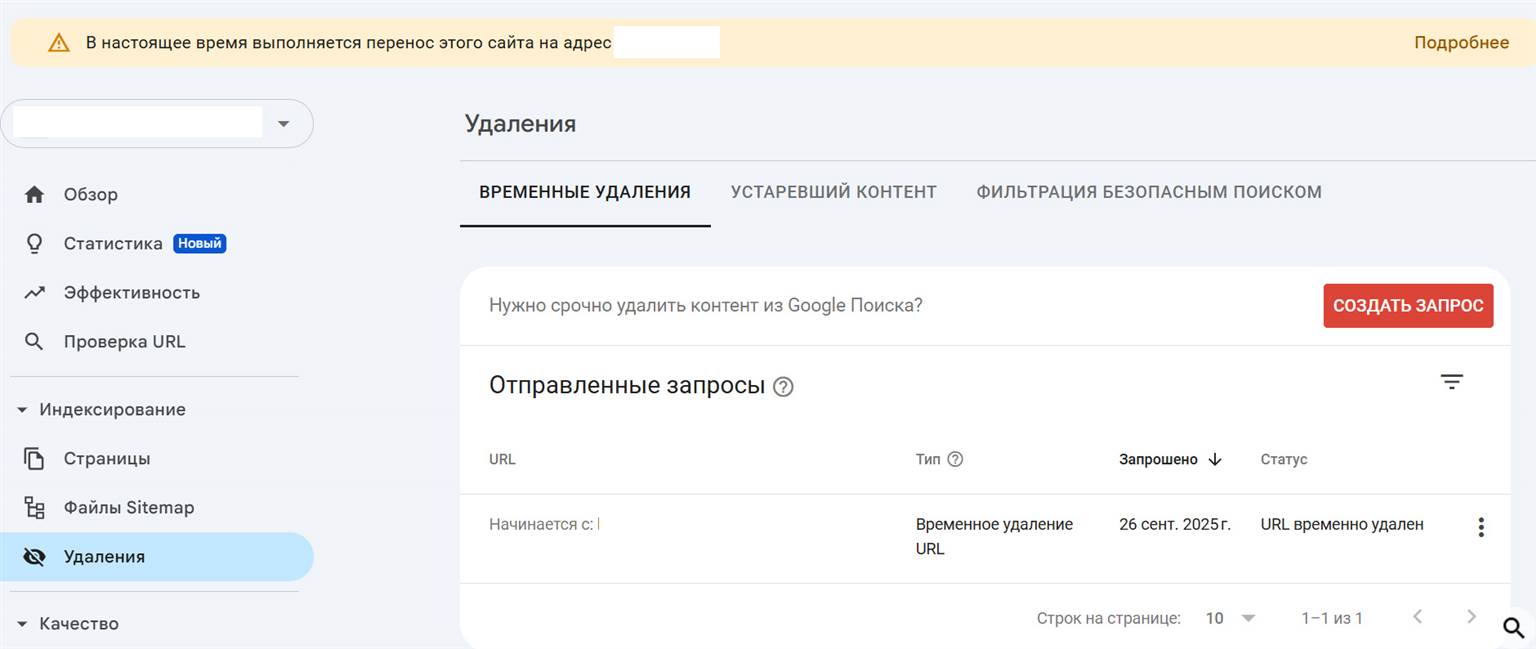Image resolution: width=1536 pixels, height=649 pixels.
Task: Open URL inspection magnifier icon
Action: [x=34, y=342]
